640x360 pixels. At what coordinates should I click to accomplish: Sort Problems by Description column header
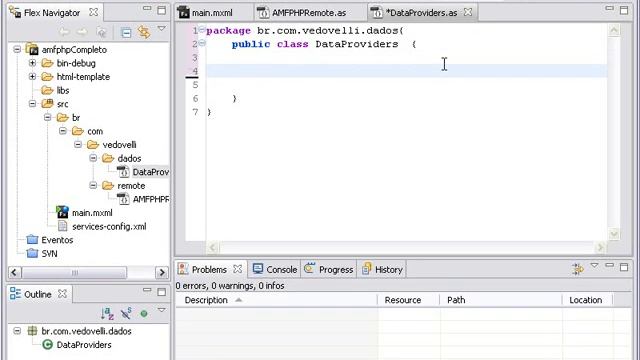[x=276, y=300]
